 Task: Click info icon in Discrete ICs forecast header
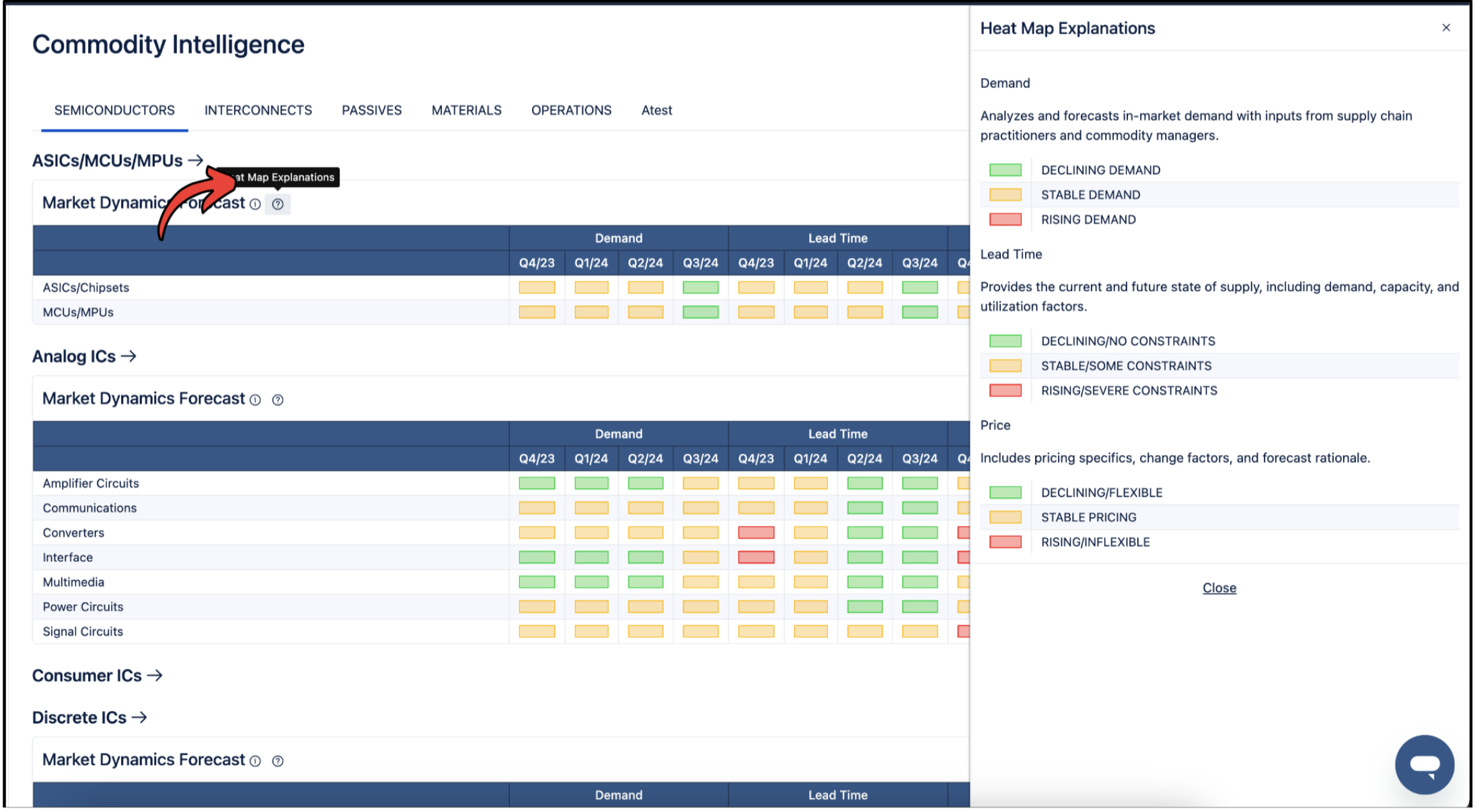(255, 761)
